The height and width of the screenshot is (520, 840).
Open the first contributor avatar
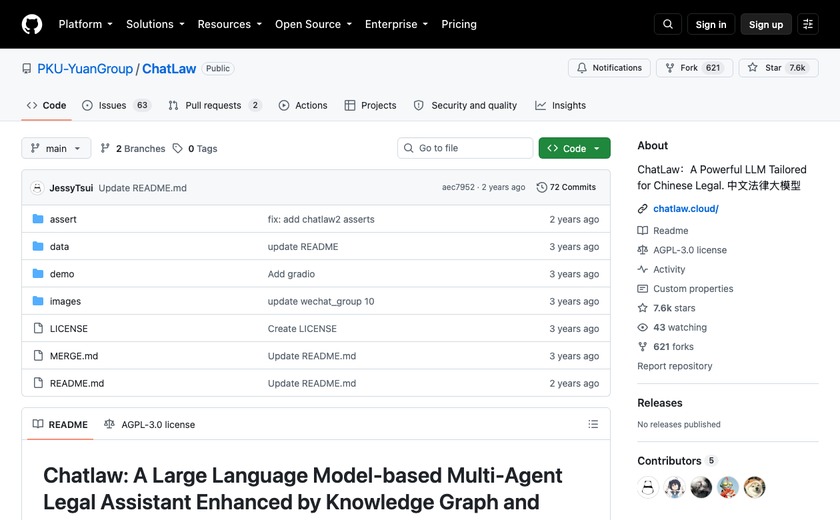coord(648,487)
